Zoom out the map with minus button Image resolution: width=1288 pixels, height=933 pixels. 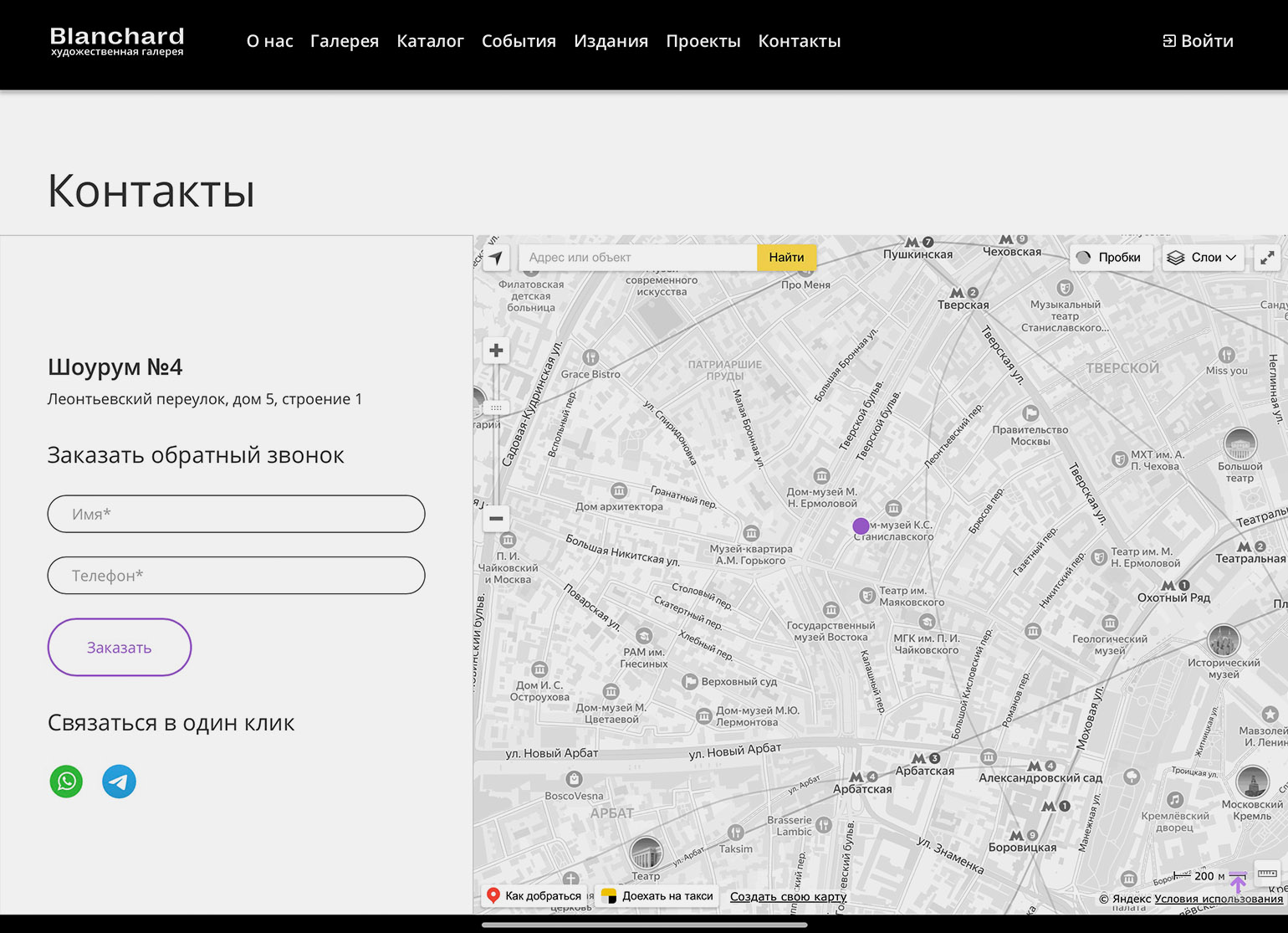[x=496, y=519]
